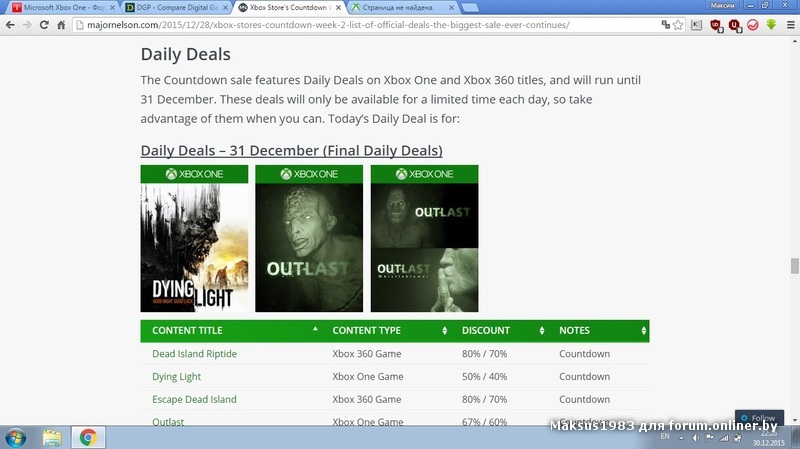The image size is (800, 449).
Task: Reload the page with the refresh icon
Action: click(44, 24)
